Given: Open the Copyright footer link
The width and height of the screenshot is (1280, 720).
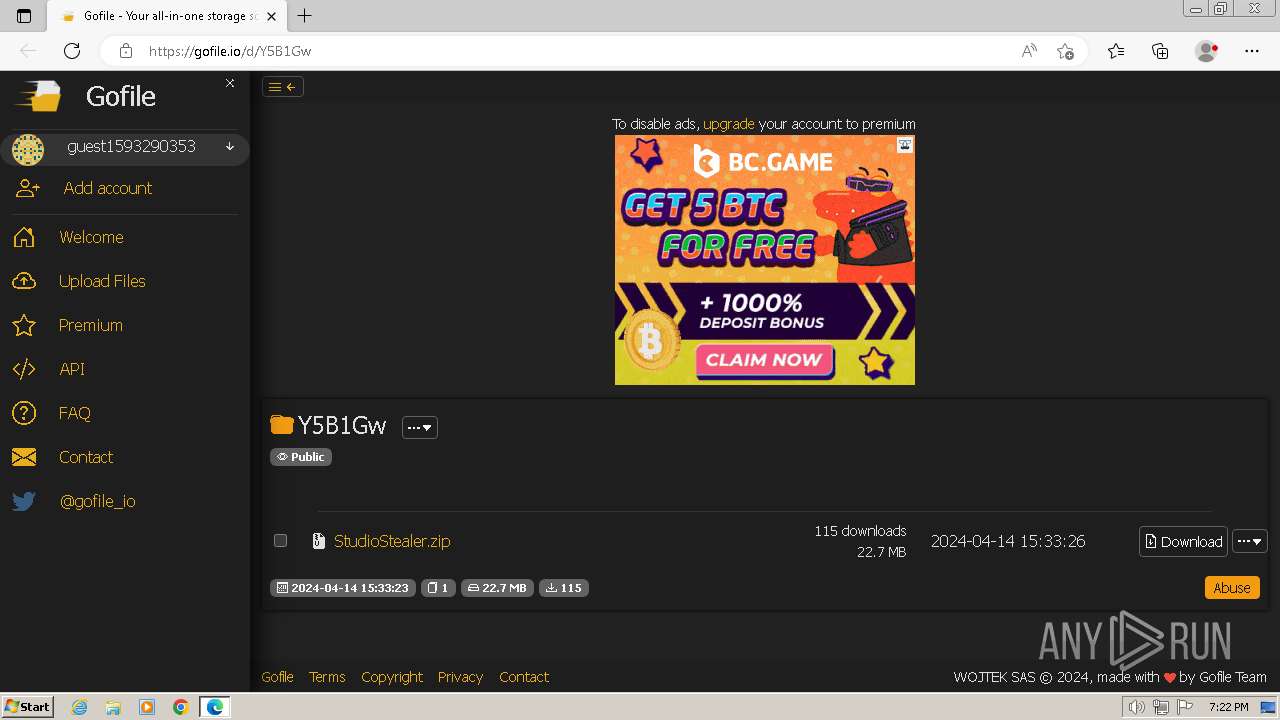Looking at the screenshot, I should tap(392, 677).
